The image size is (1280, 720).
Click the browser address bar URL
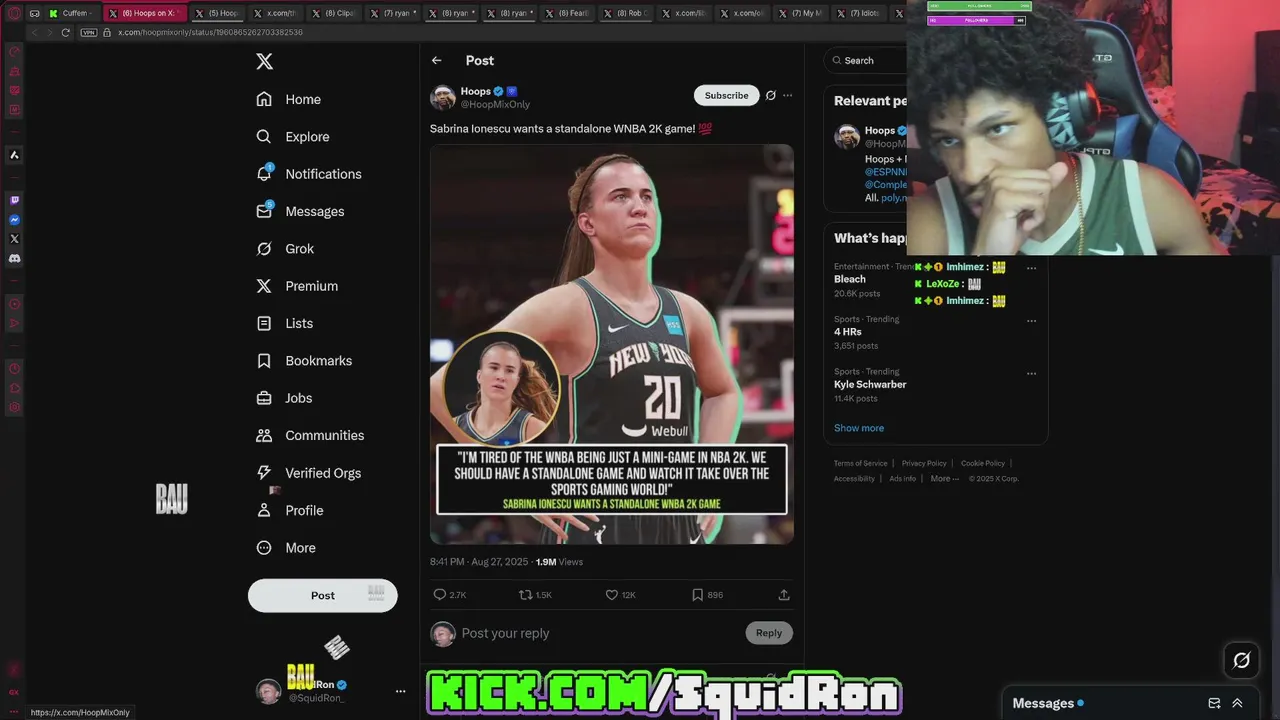210,32
